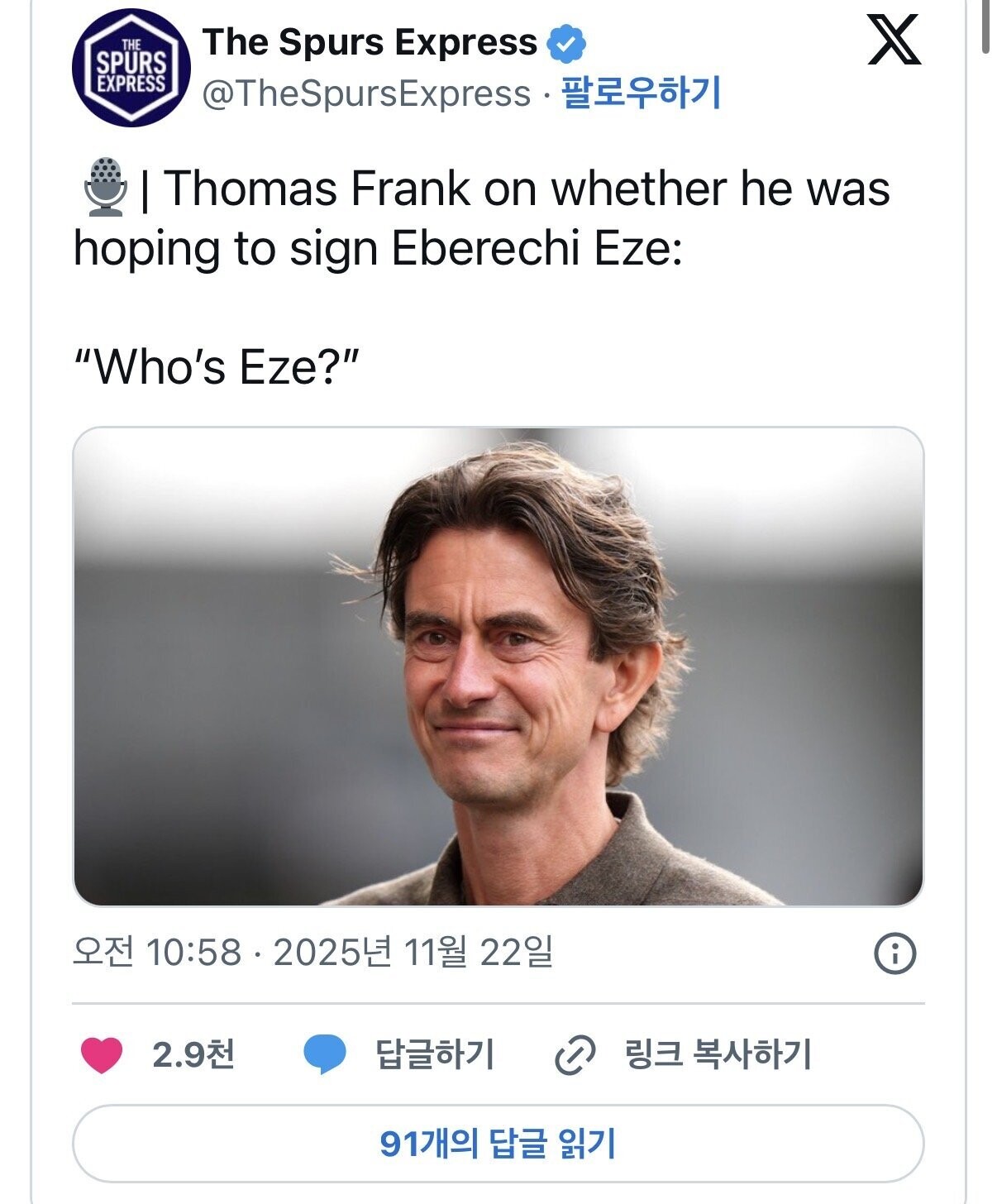Click the 2.9천 like count
This screenshot has width=997, height=1204.
pyautogui.click(x=193, y=1054)
